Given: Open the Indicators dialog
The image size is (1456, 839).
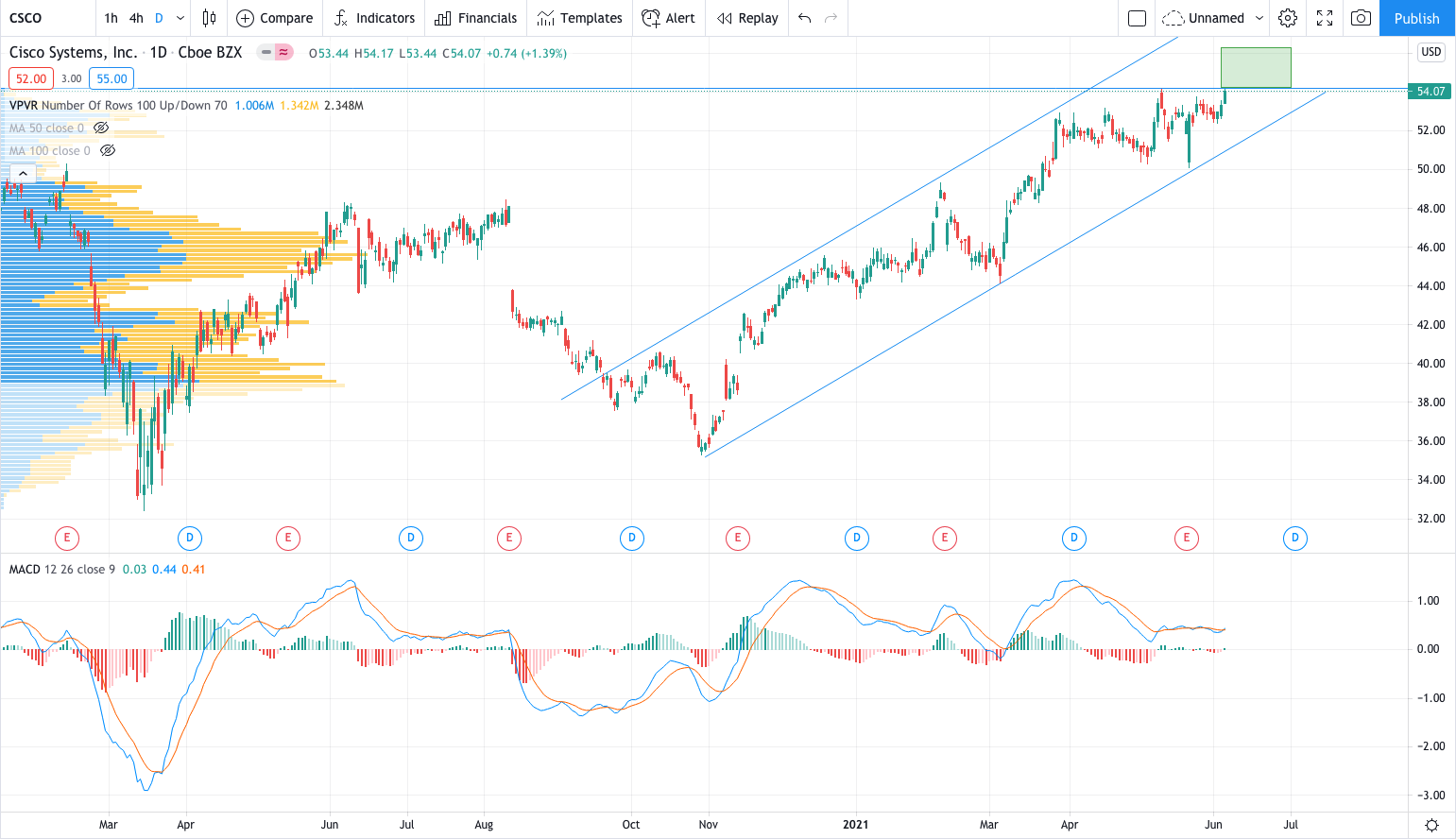Looking at the screenshot, I should click(x=375, y=18).
